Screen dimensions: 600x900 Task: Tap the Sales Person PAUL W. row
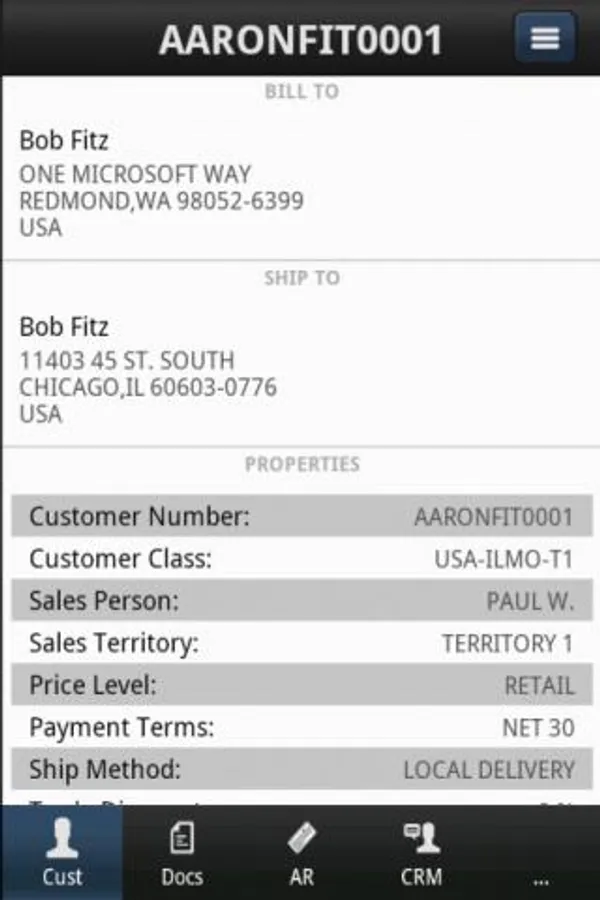pos(300,601)
